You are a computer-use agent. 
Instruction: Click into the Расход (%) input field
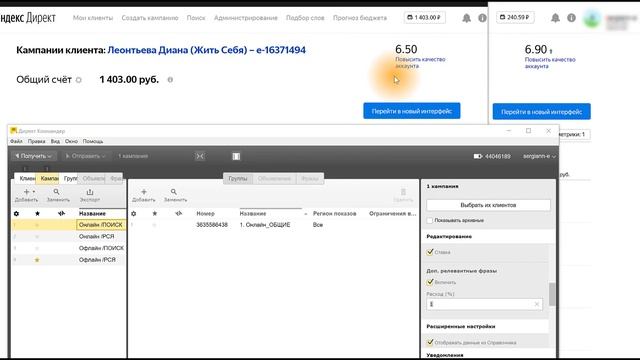click(x=484, y=304)
